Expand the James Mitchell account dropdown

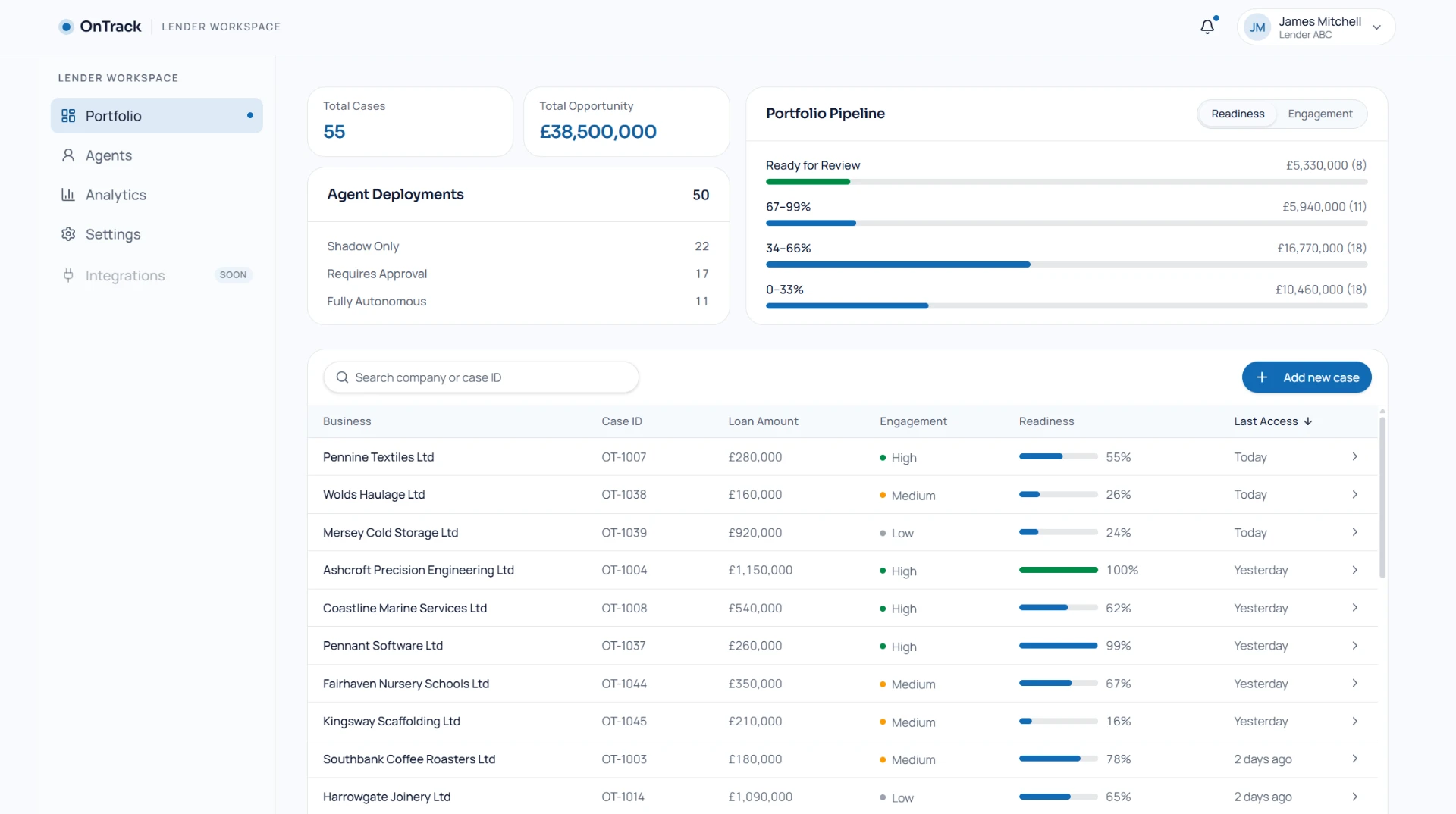tap(1376, 27)
